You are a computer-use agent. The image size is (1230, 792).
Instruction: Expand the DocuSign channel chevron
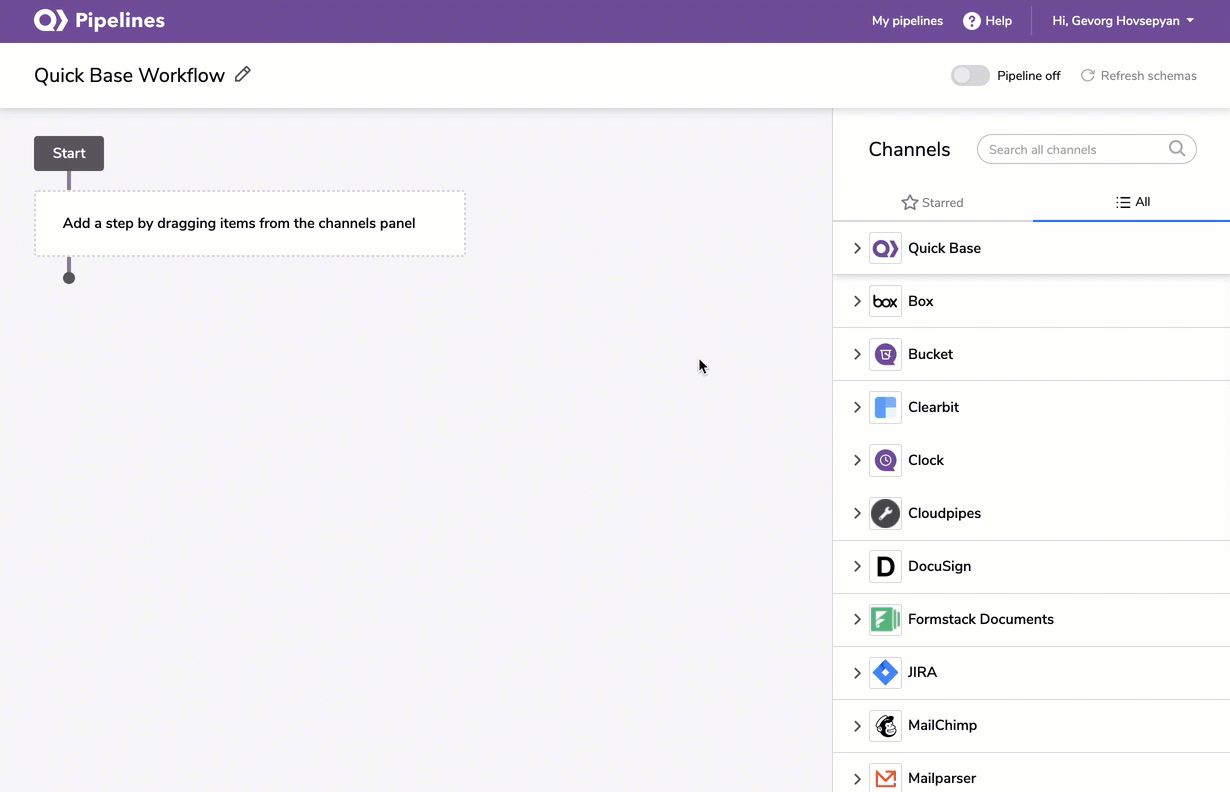(x=857, y=566)
